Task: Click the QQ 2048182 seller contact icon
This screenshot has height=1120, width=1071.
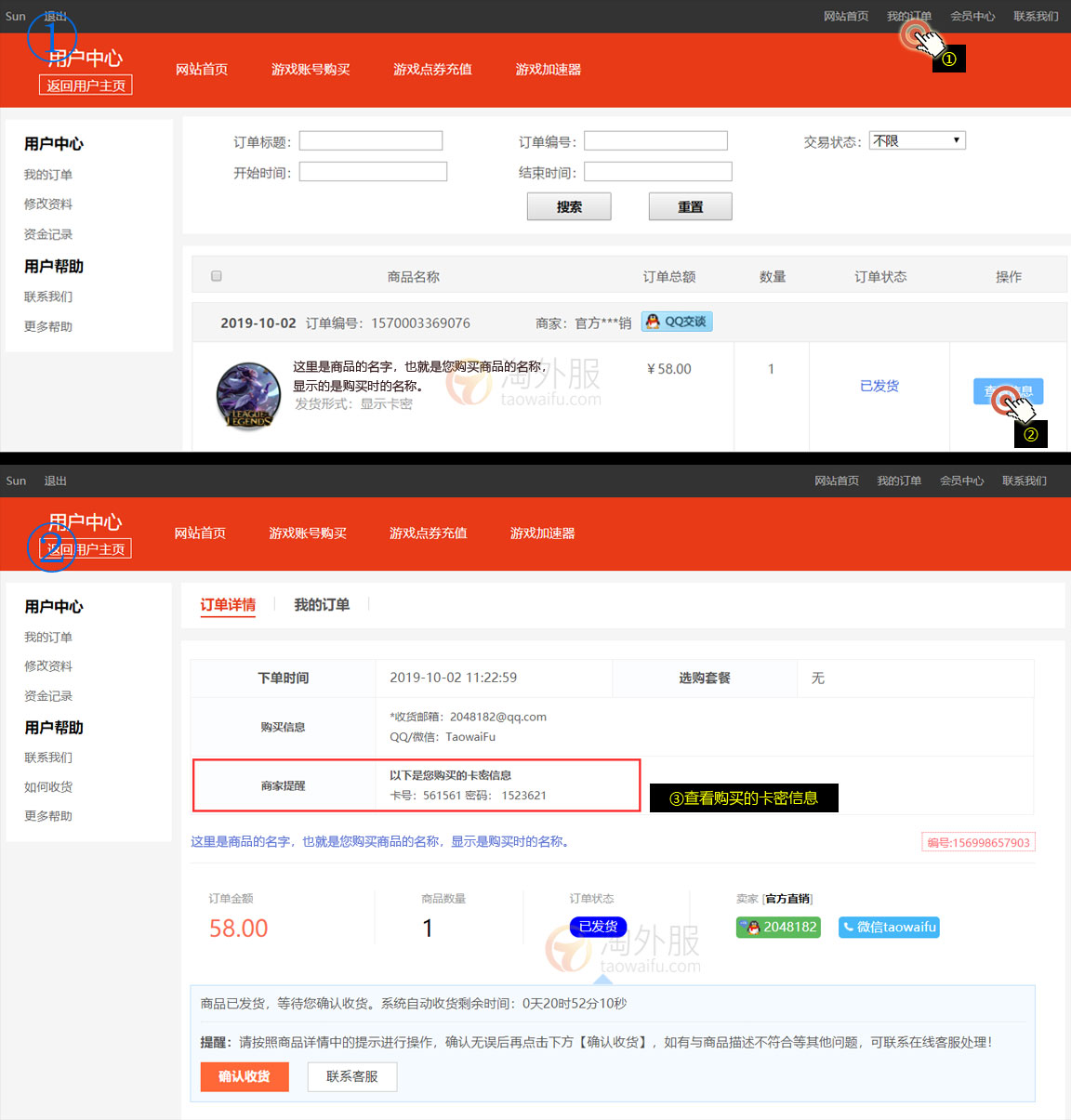Action: pos(778,927)
